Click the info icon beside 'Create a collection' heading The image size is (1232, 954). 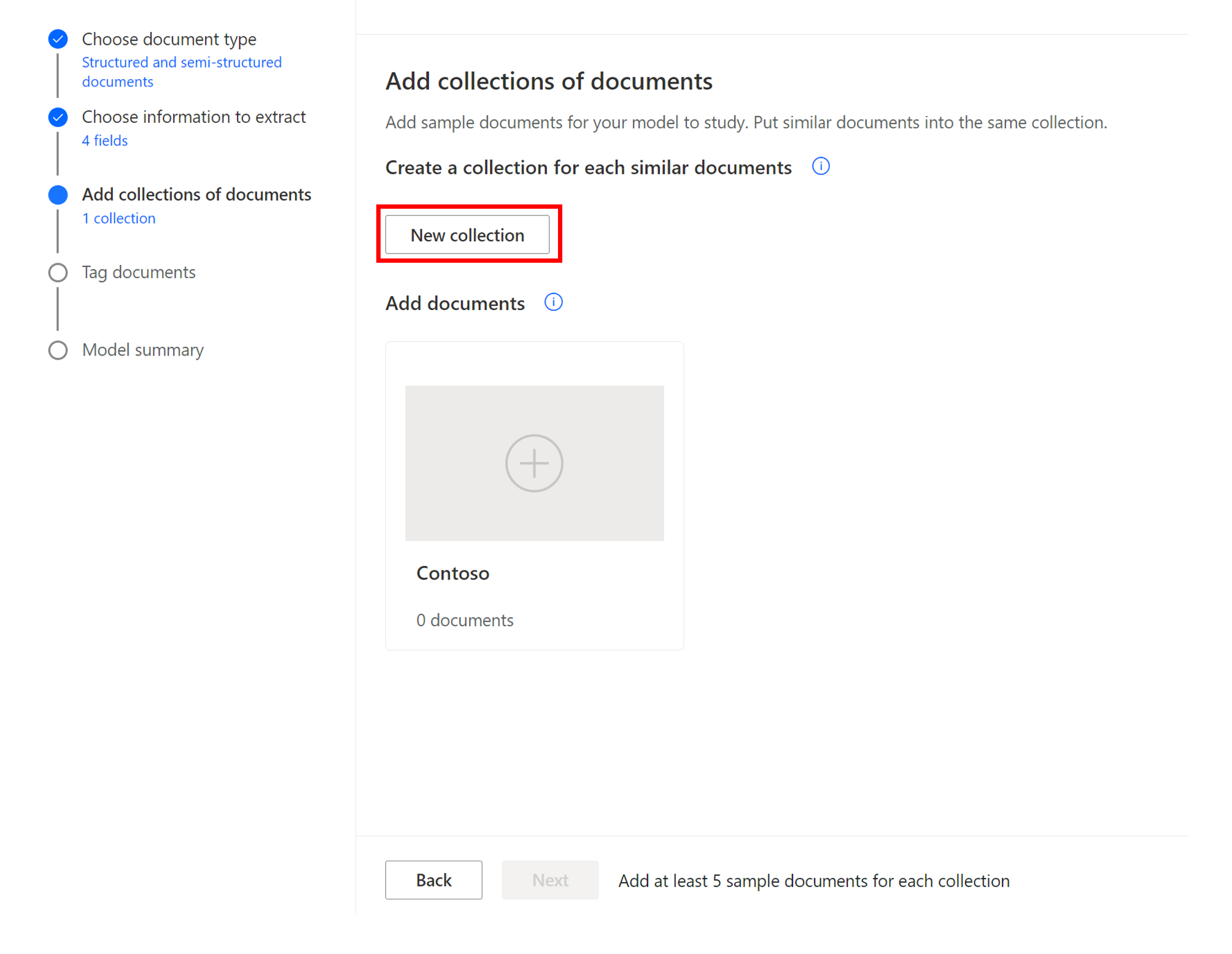pos(821,166)
